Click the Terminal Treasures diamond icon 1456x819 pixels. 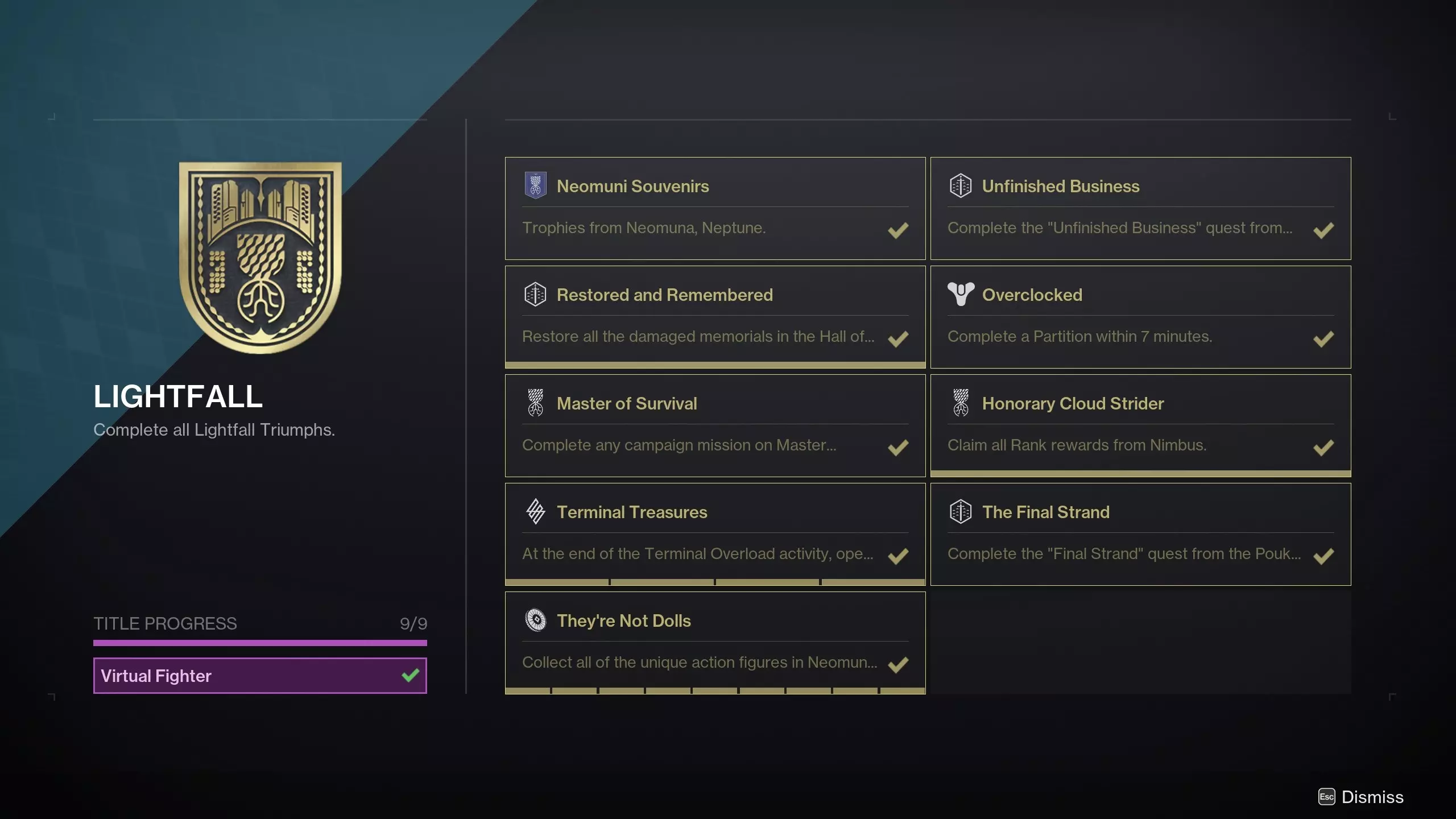click(x=535, y=511)
